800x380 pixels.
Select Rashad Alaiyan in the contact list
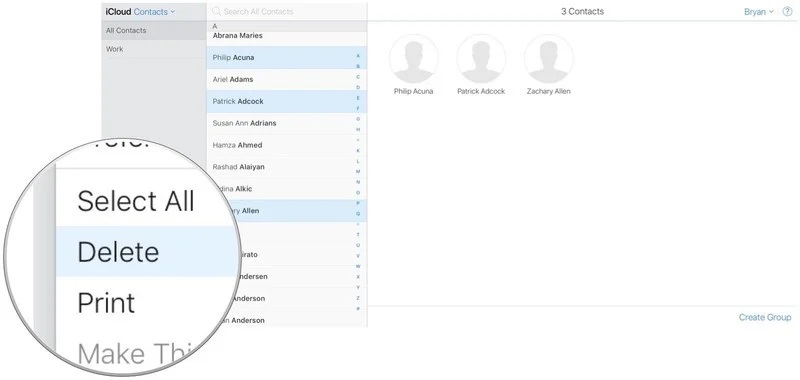pos(287,167)
